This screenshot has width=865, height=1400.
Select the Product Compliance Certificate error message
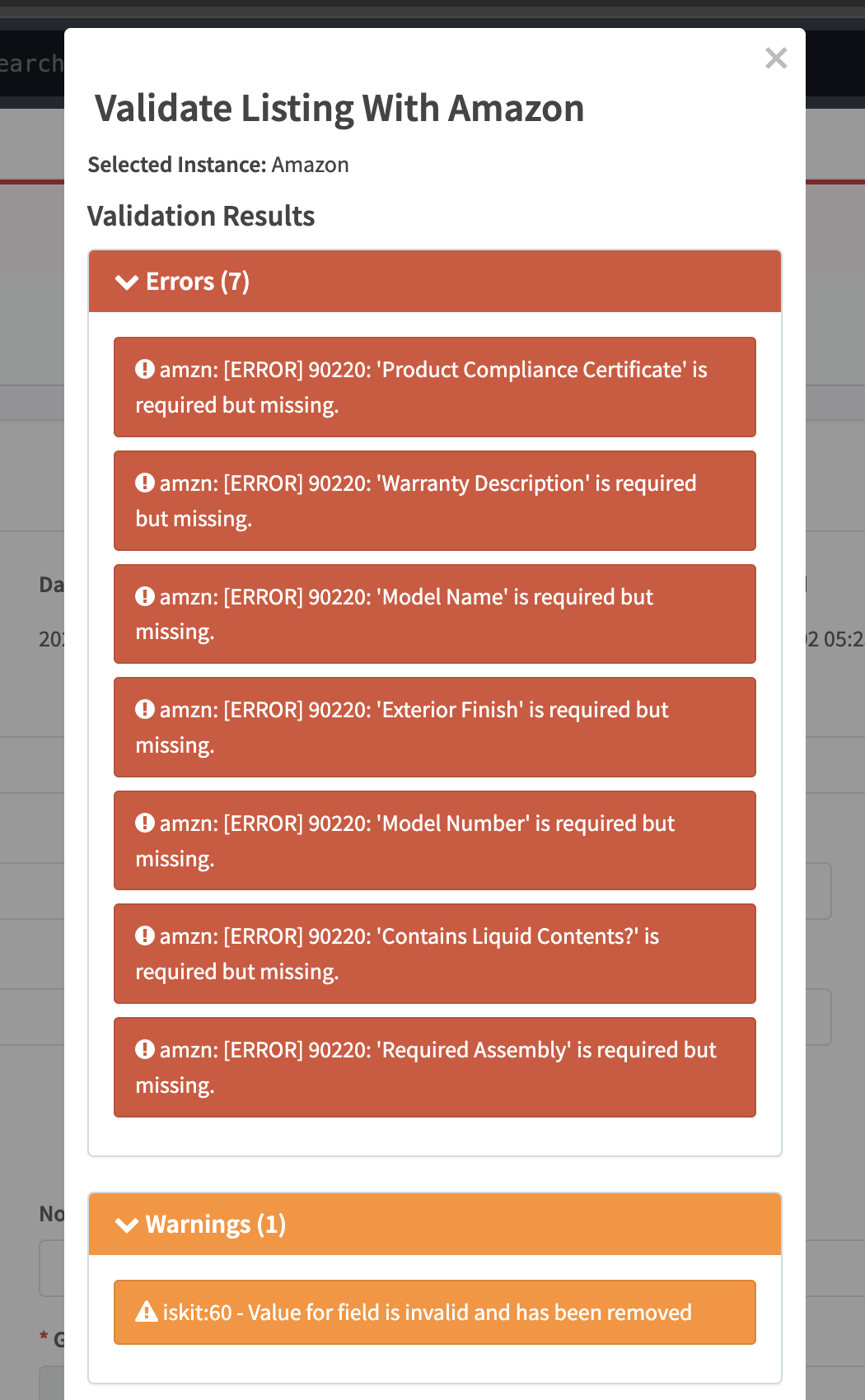(x=435, y=387)
